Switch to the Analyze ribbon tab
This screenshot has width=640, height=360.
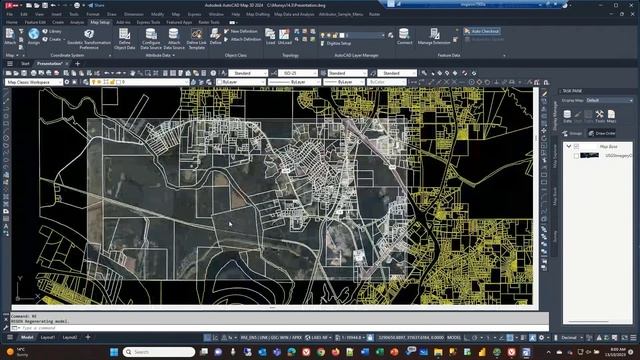[x=77, y=22]
